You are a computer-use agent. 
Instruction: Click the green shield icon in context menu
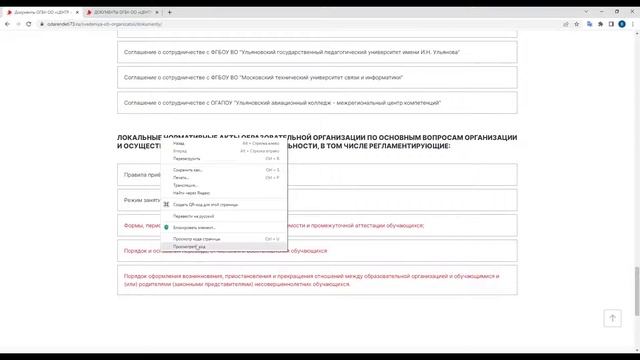tap(166, 227)
